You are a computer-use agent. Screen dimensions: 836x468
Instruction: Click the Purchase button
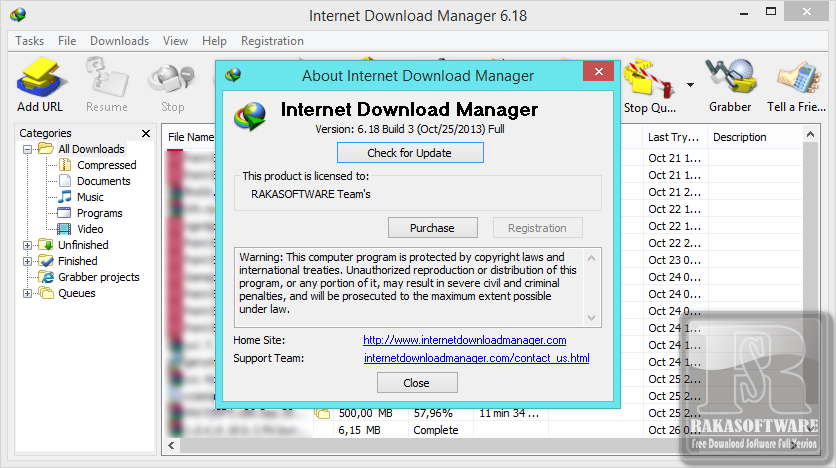coord(432,228)
